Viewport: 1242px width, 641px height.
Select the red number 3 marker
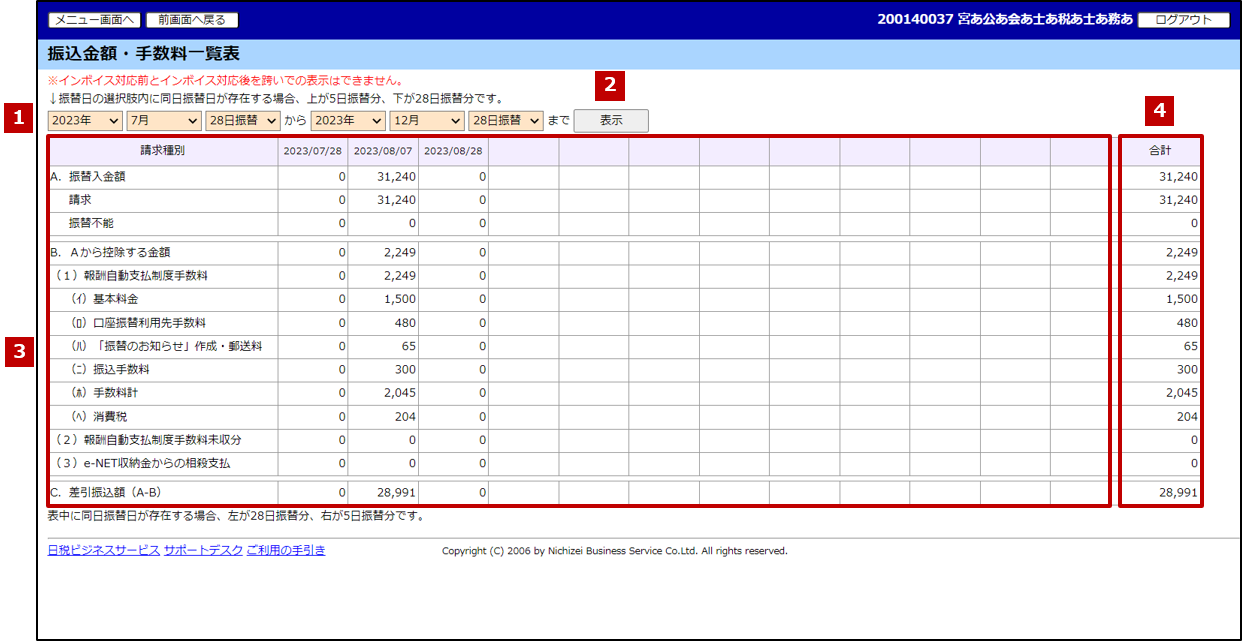tap(18, 352)
